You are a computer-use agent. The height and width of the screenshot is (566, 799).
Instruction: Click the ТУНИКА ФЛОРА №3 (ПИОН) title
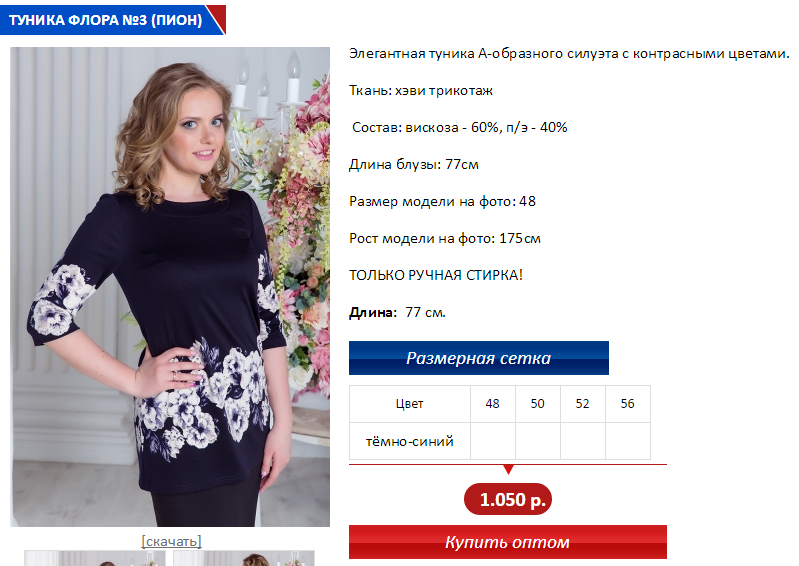tap(105, 20)
